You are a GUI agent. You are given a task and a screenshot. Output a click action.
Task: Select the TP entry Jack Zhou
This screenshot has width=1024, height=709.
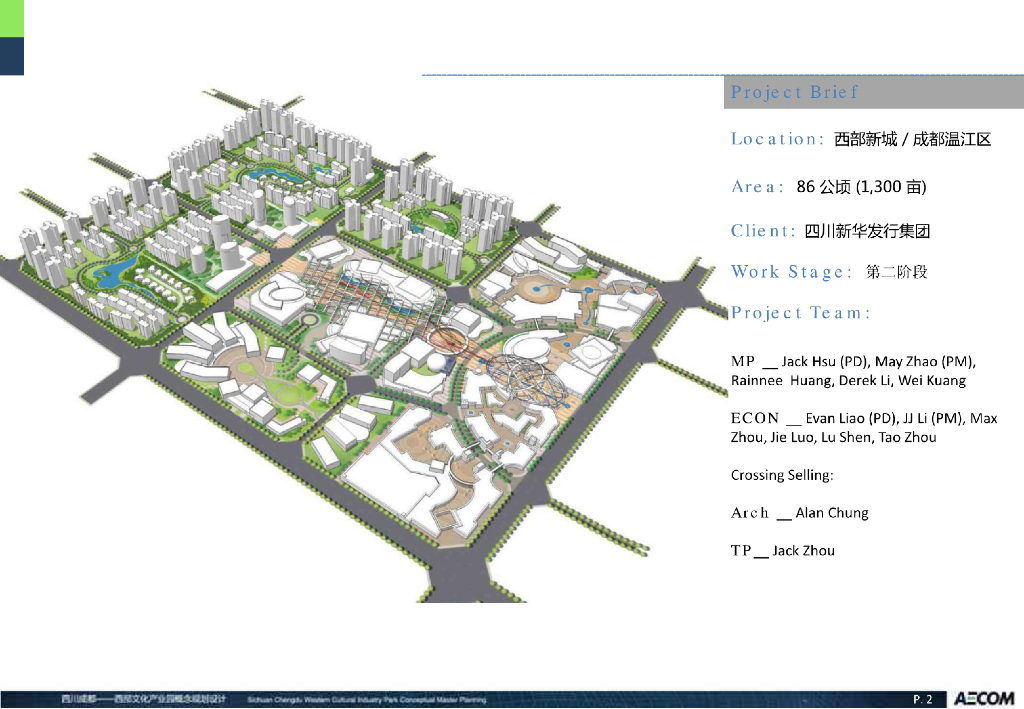(x=783, y=551)
